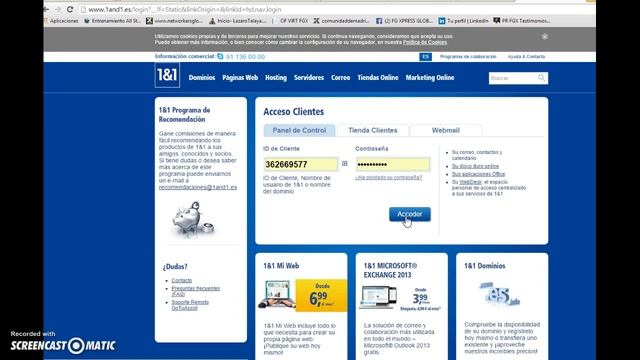Open the Tu perfil LinkedIn bookmark
Image resolution: width=640 pixels, height=360 pixels.
pos(464,20)
